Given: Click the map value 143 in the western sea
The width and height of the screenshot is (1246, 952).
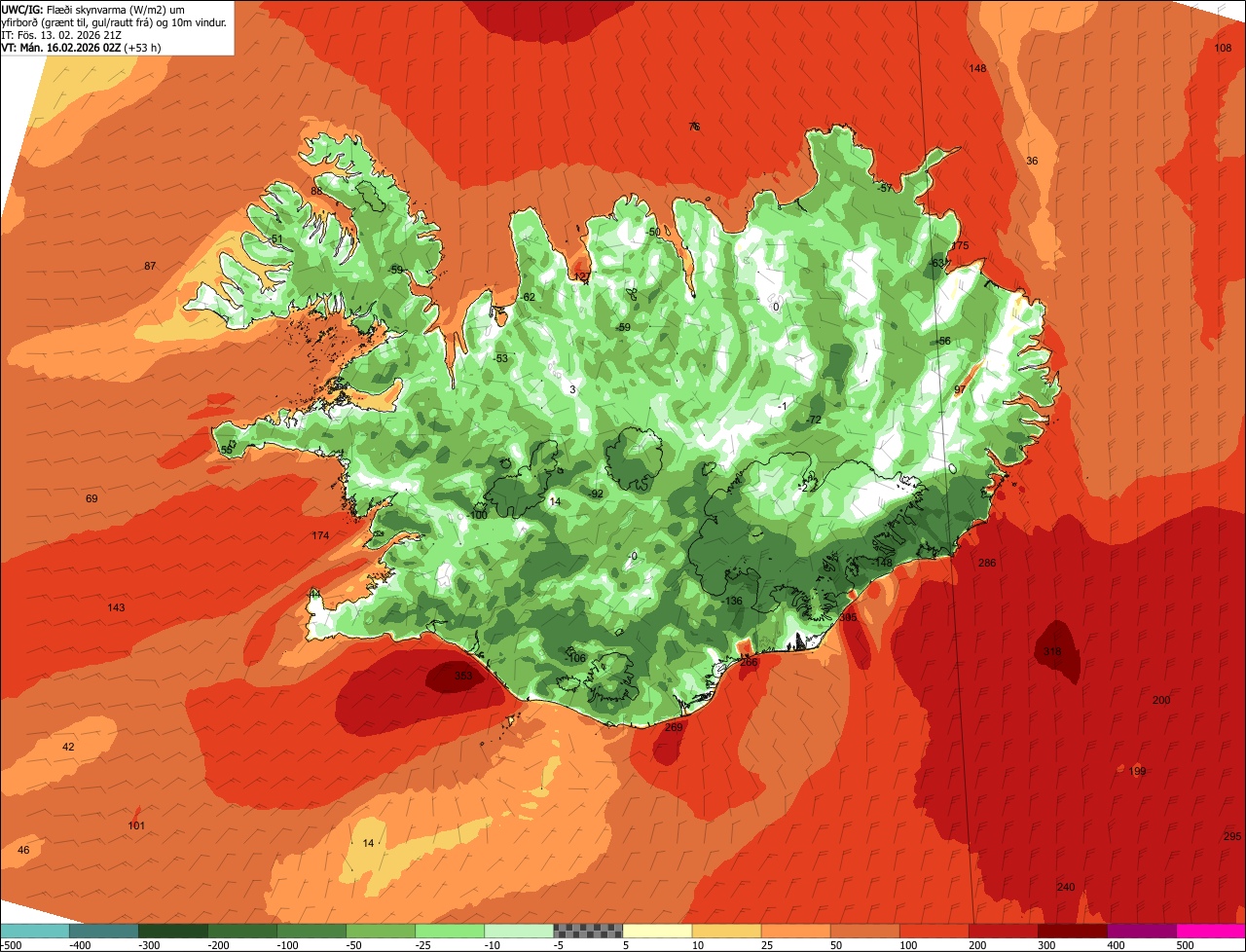Looking at the screenshot, I should (116, 607).
